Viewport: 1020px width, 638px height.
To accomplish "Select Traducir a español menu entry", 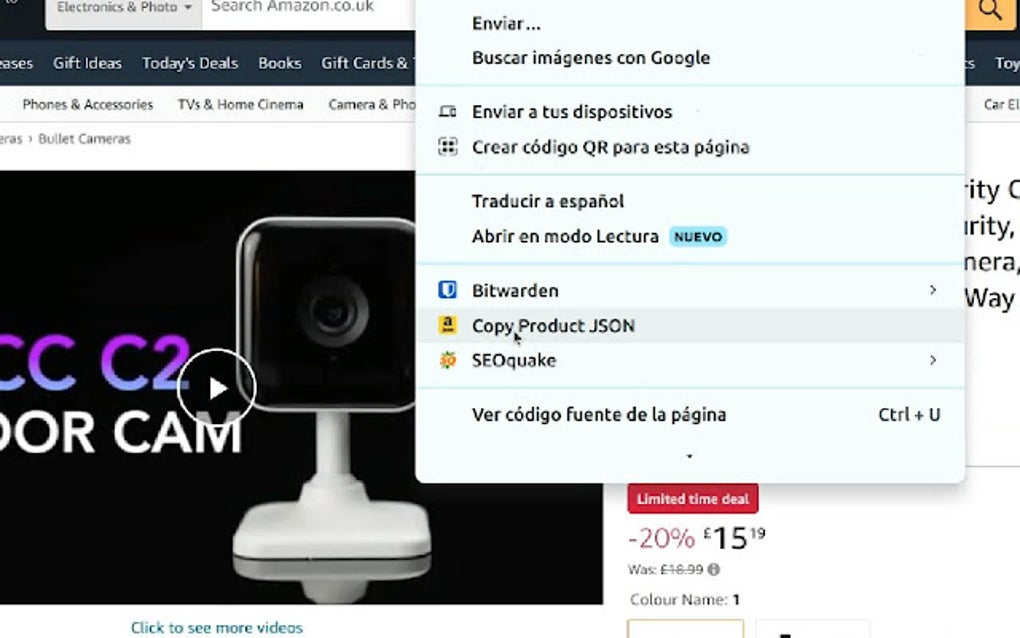I will 548,201.
